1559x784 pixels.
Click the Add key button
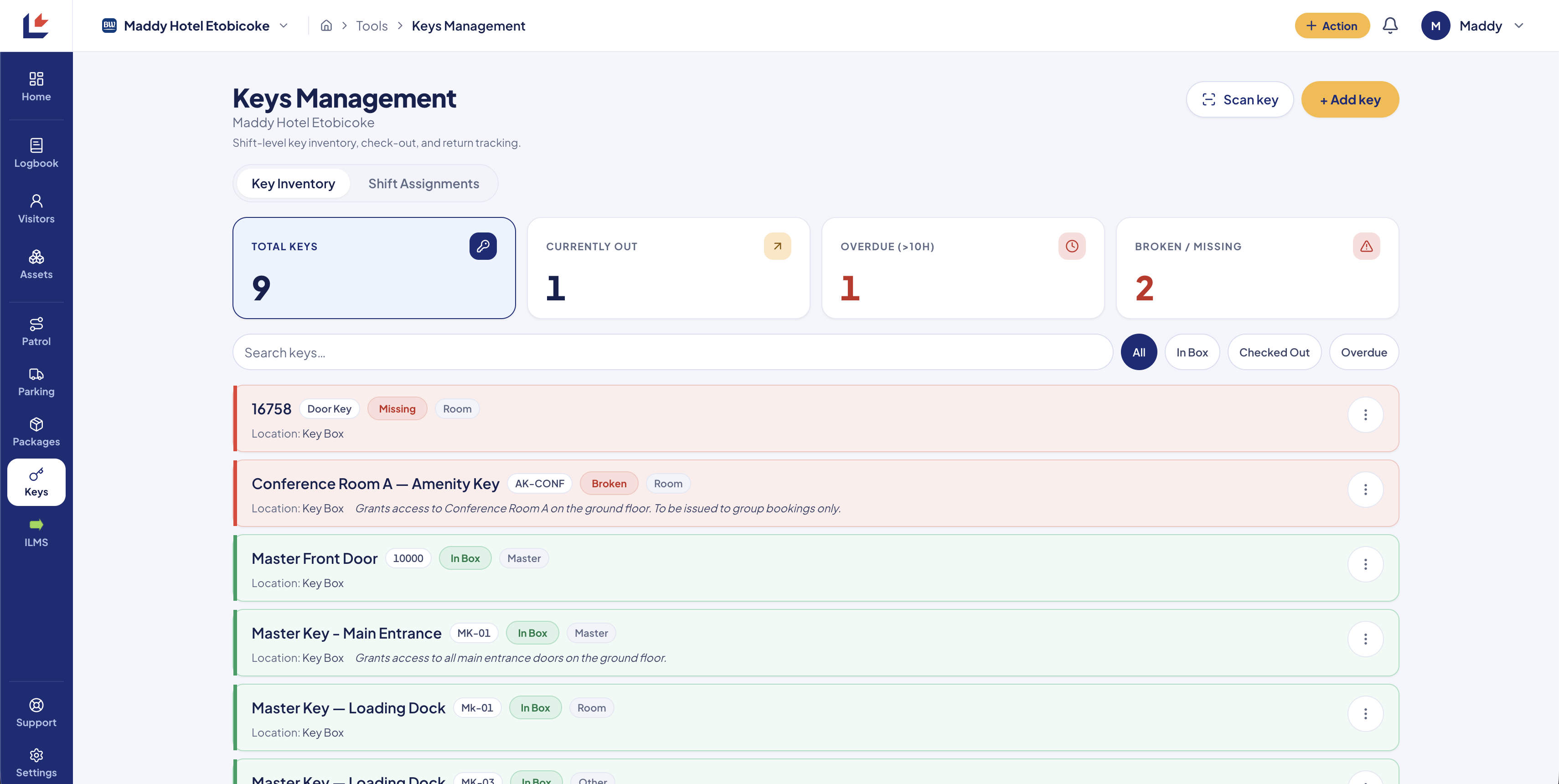[x=1350, y=99]
